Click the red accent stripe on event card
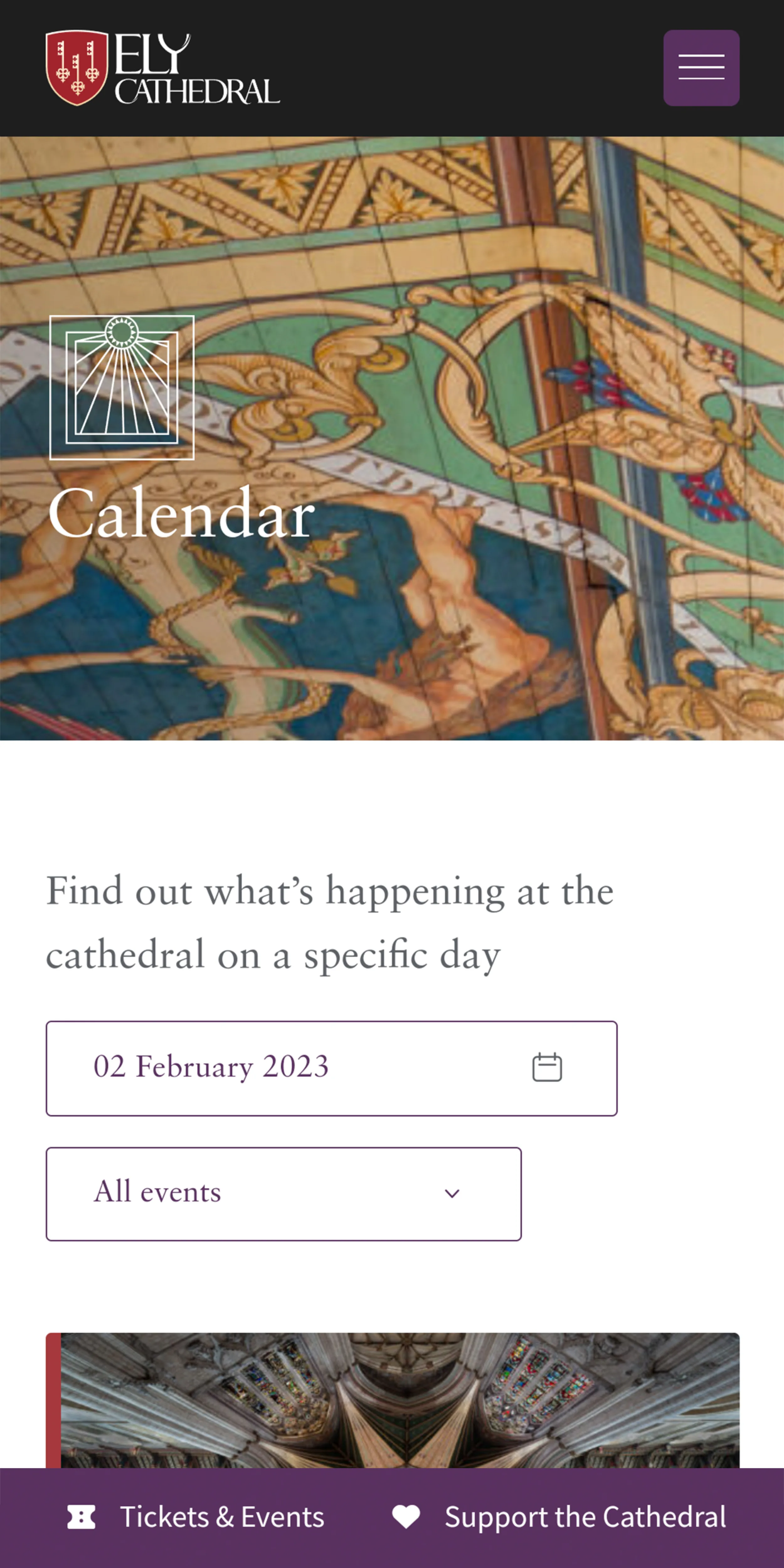784x1568 pixels. pyautogui.click(x=54, y=1400)
